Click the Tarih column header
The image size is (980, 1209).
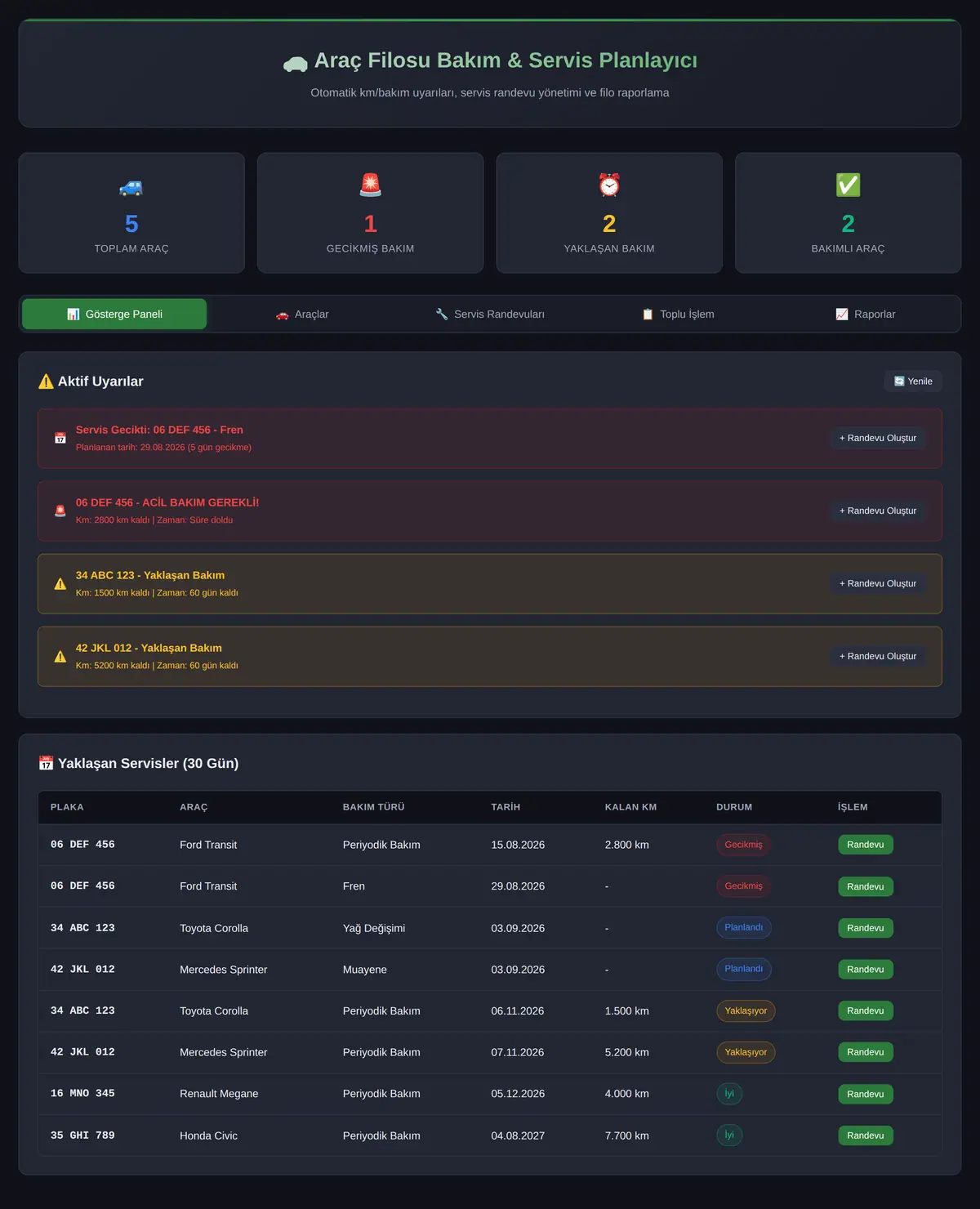point(506,807)
